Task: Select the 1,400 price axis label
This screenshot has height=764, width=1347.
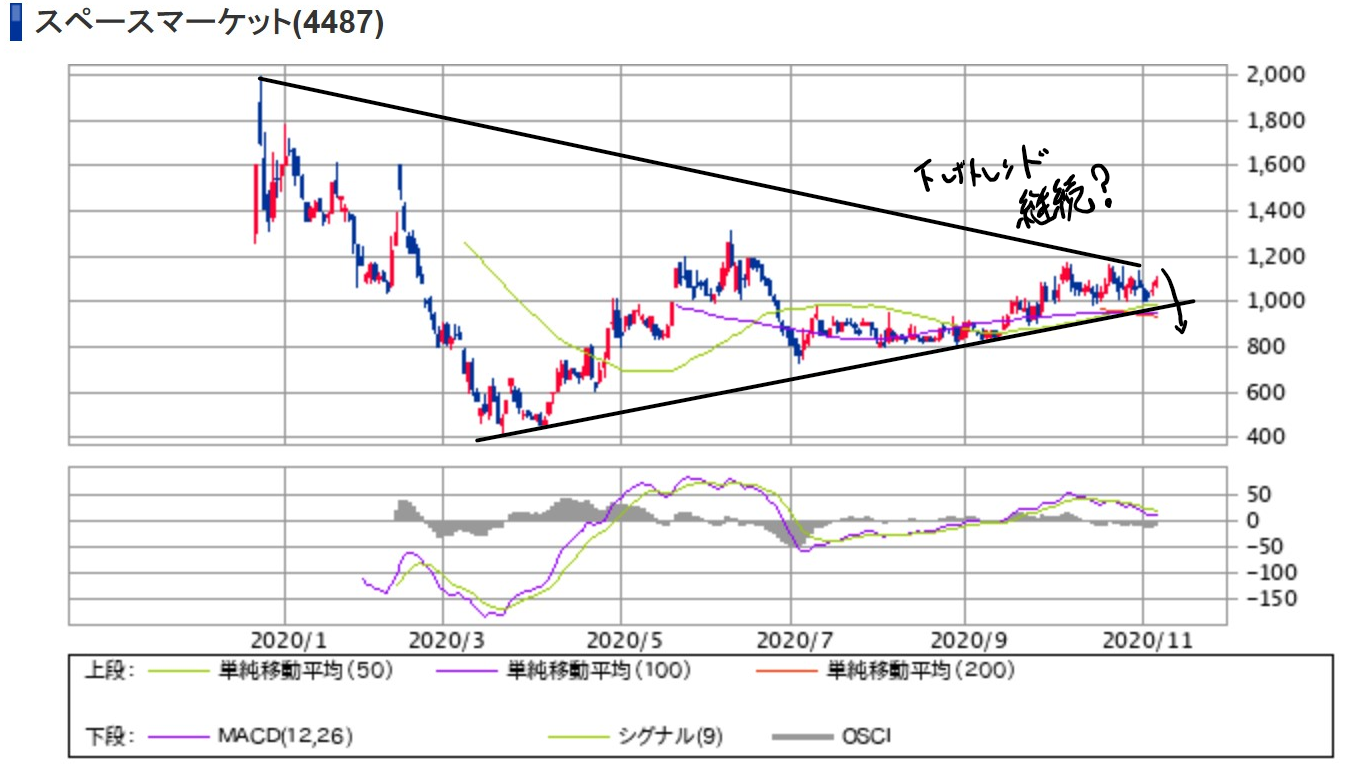Action: [1275, 211]
